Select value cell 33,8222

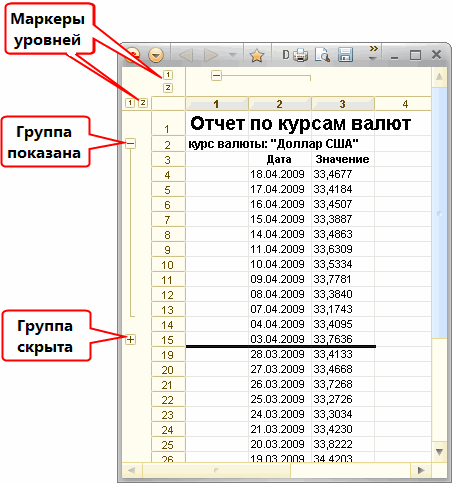pos(343,444)
